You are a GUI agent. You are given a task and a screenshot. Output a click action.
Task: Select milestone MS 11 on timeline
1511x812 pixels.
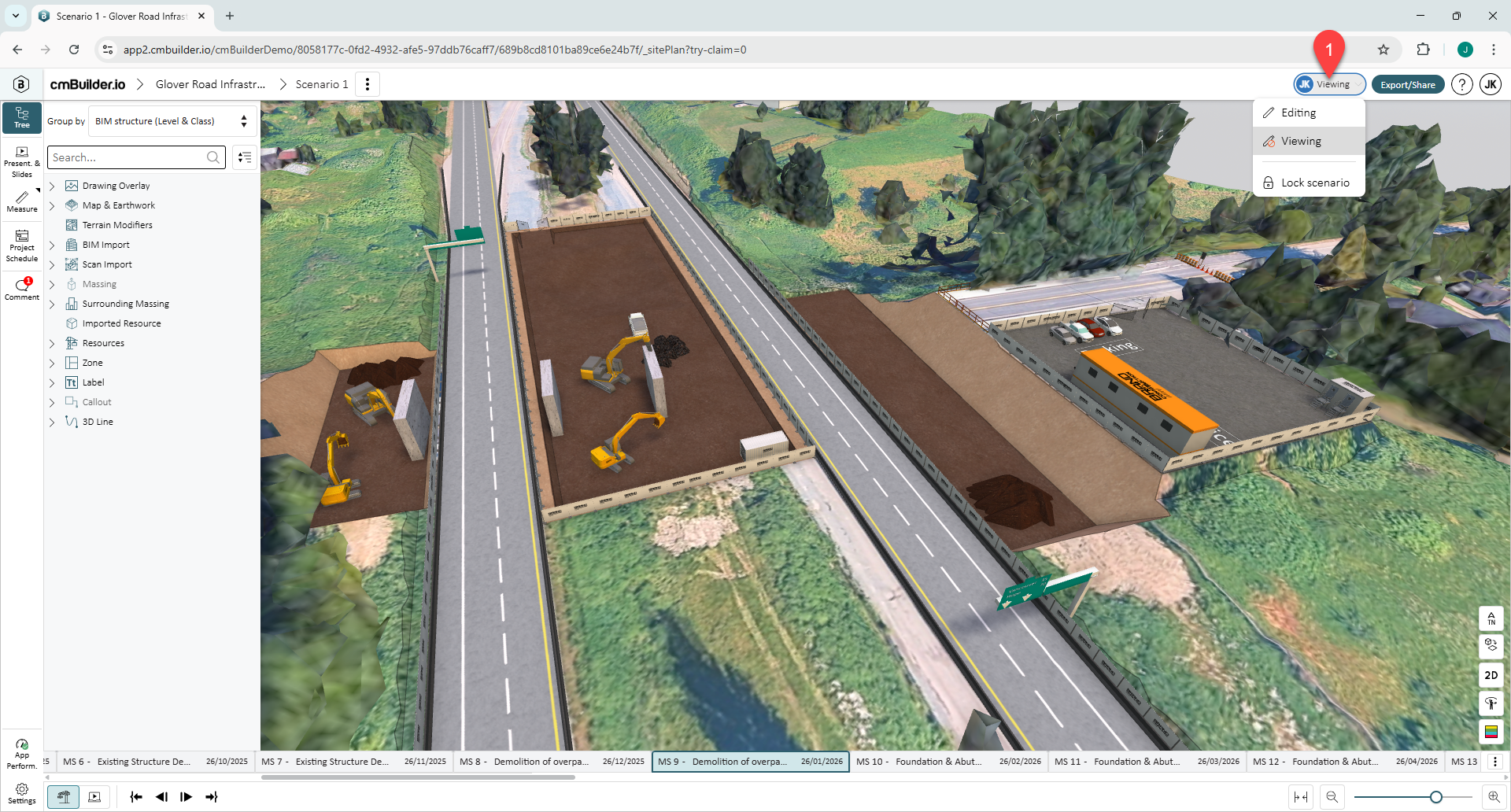point(1147,762)
